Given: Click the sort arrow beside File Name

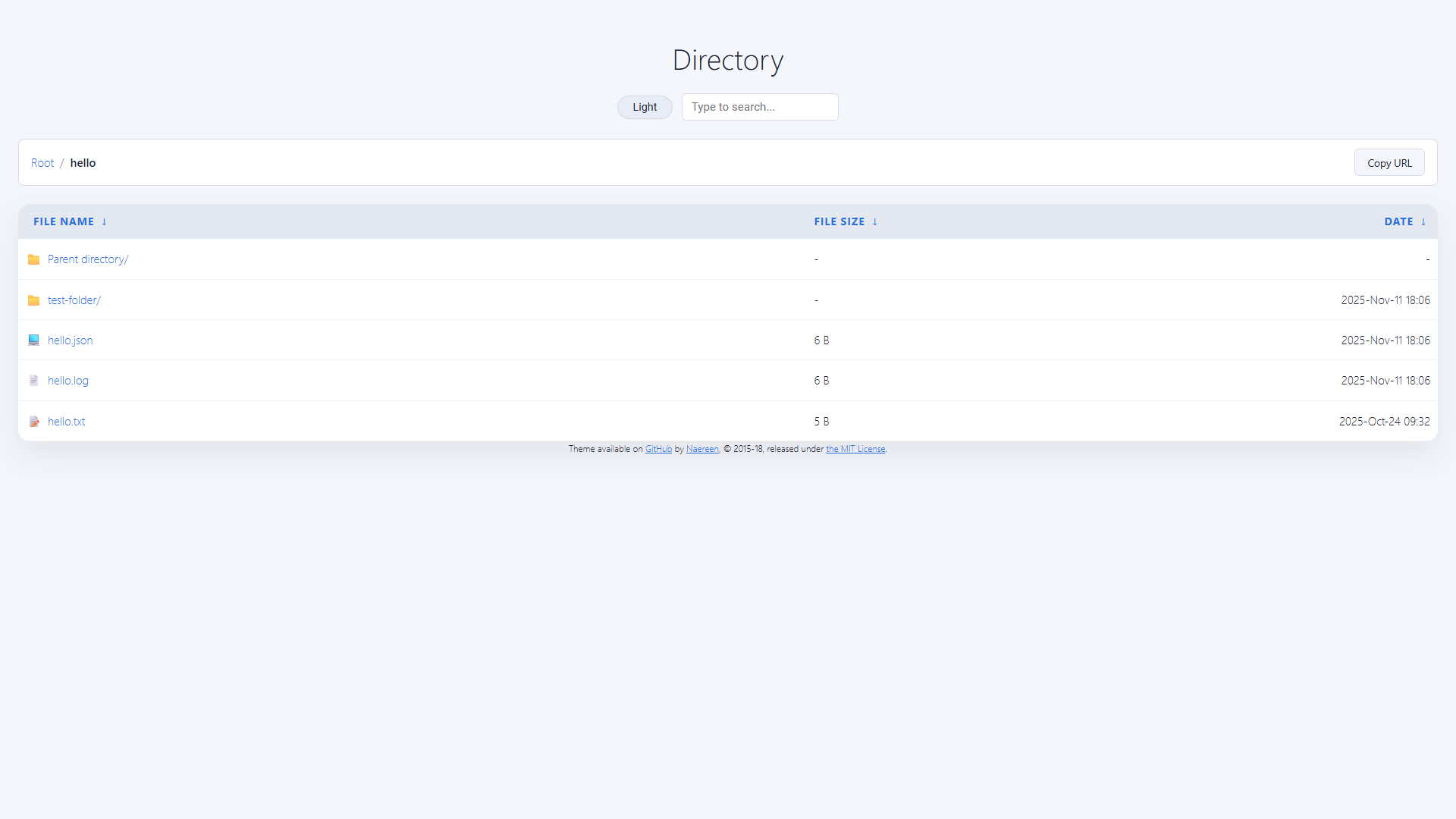Looking at the screenshot, I should 104,221.
